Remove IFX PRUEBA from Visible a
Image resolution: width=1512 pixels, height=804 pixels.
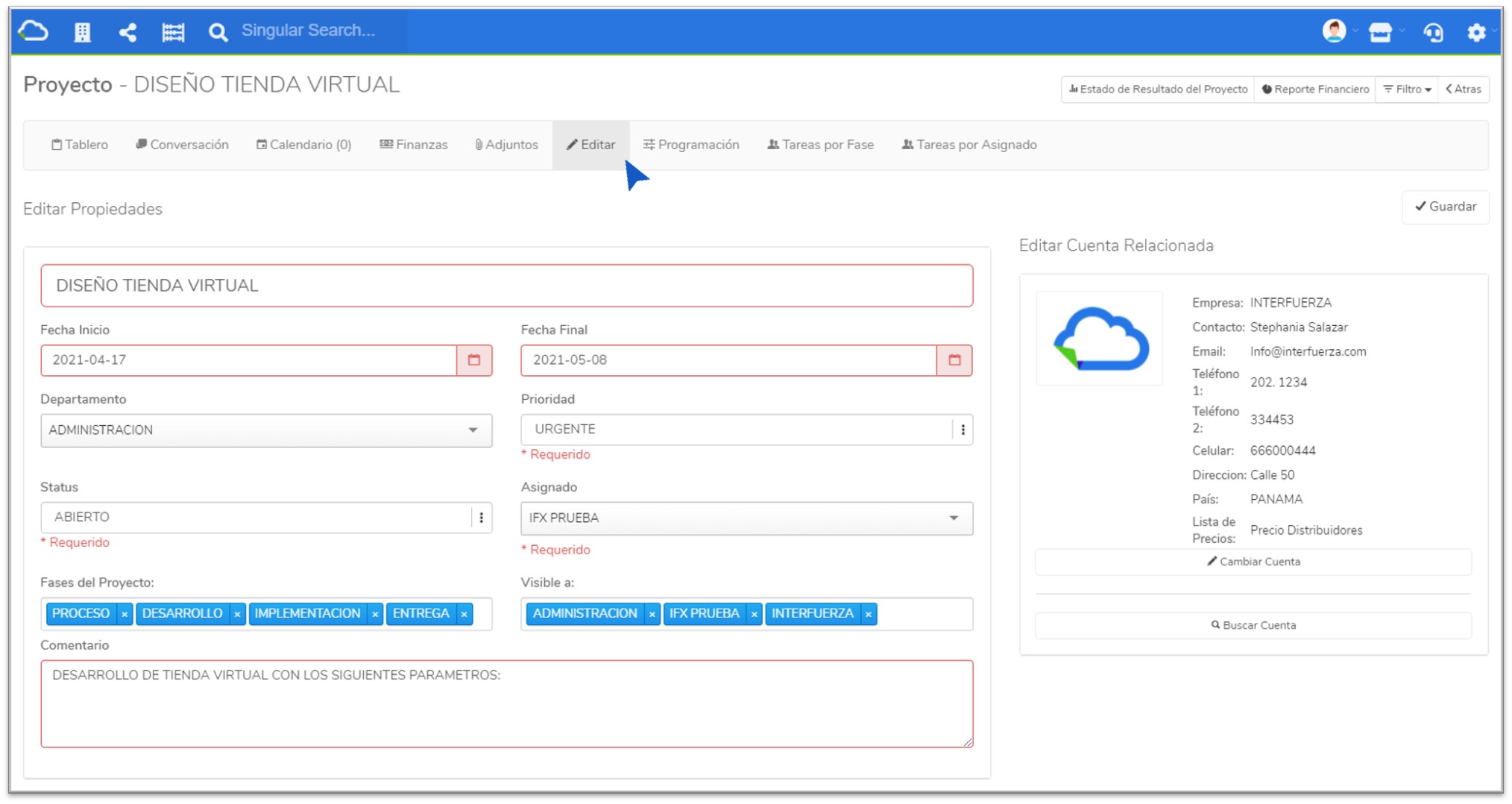(754, 614)
